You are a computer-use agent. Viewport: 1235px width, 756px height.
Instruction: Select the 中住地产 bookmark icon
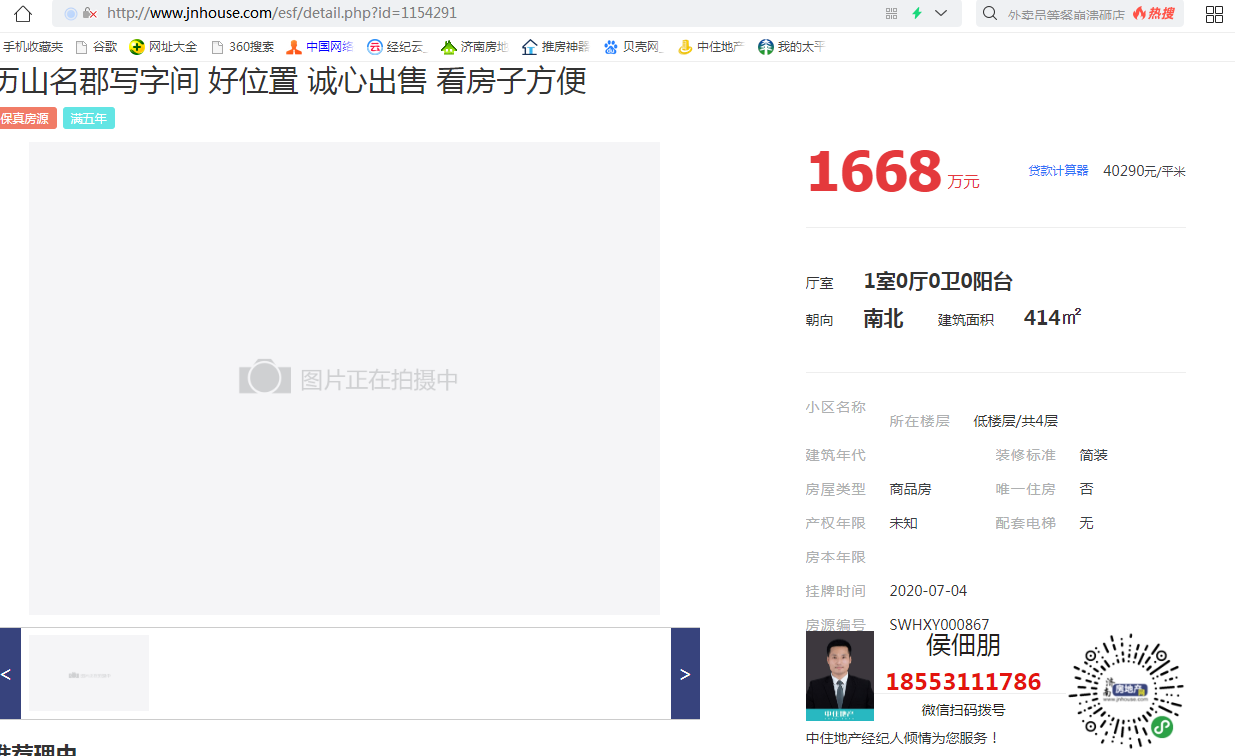click(x=686, y=46)
